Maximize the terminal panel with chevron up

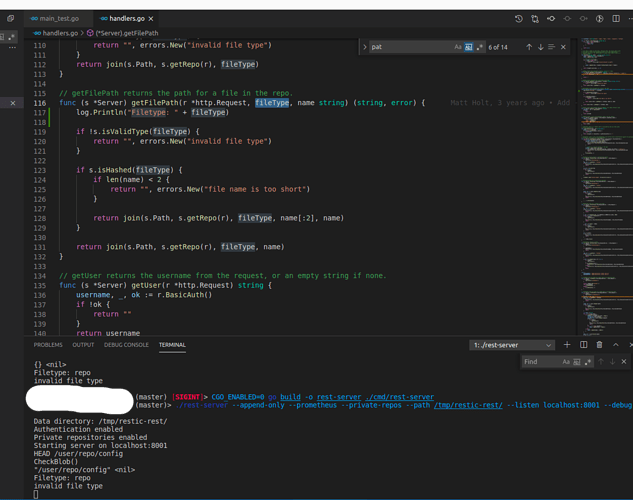[616, 345]
